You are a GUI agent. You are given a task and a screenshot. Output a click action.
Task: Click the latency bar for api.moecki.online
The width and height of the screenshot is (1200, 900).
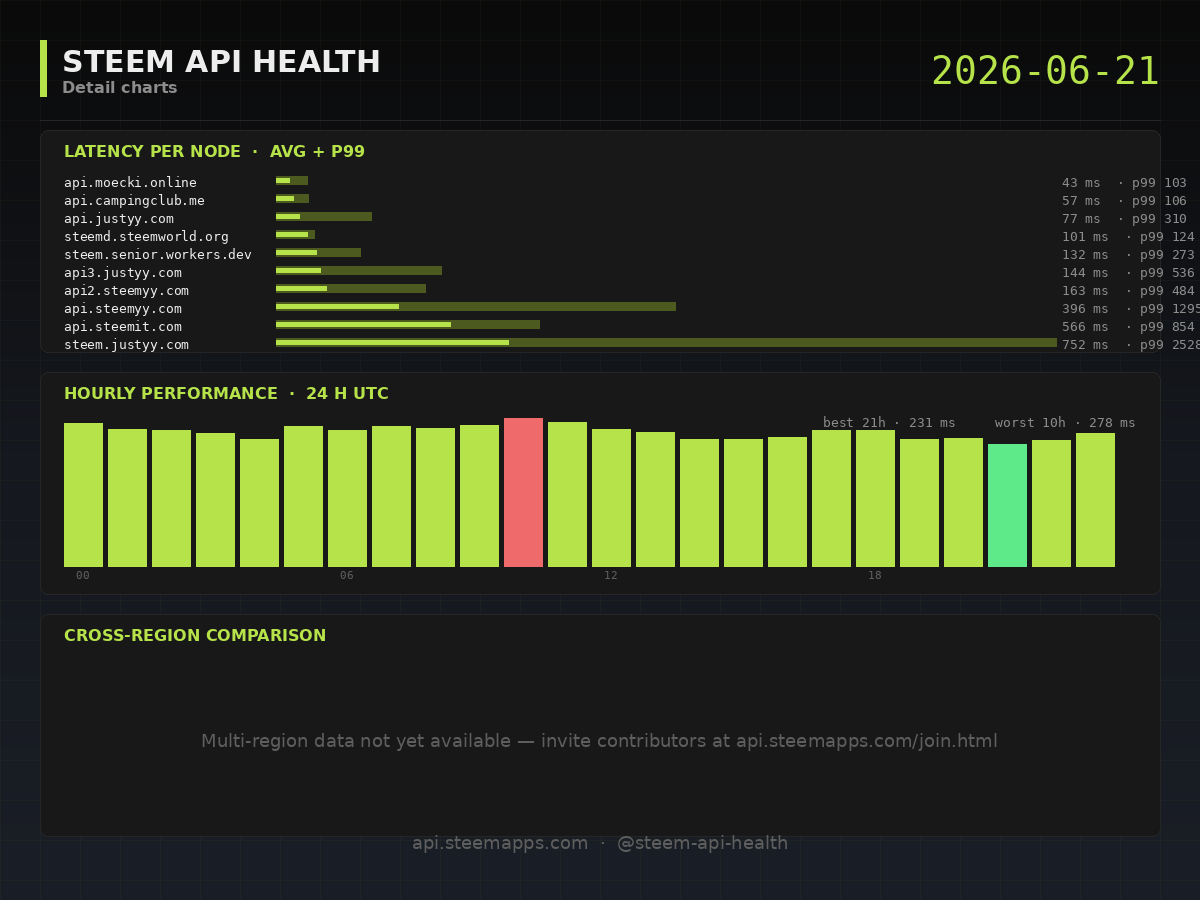click(x=292, y=181)
